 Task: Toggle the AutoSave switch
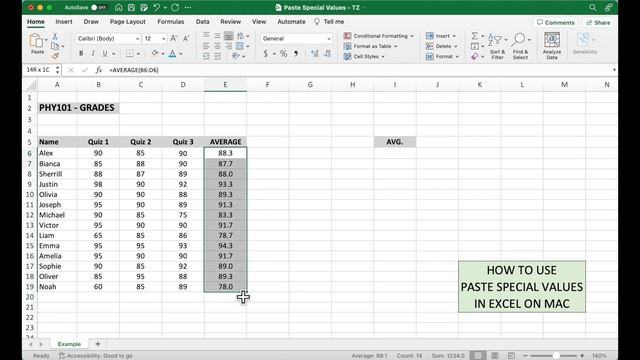98,7
